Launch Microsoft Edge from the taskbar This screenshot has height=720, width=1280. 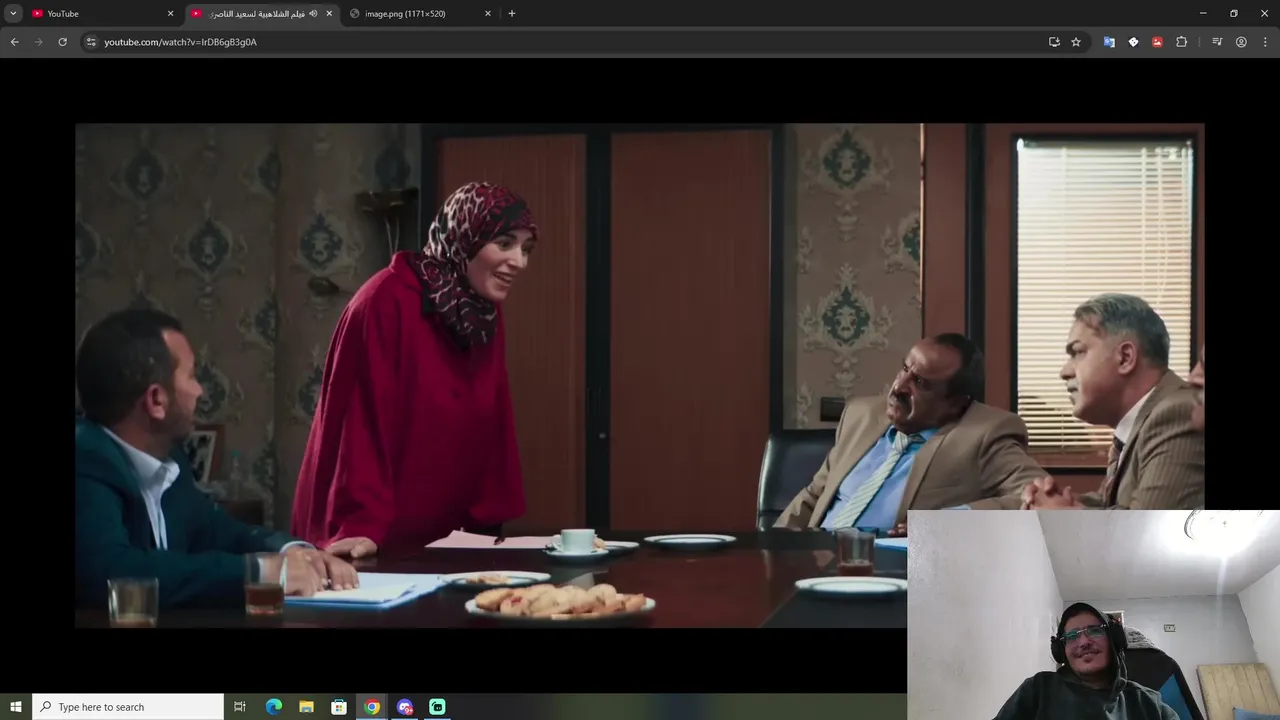[274, 707]
